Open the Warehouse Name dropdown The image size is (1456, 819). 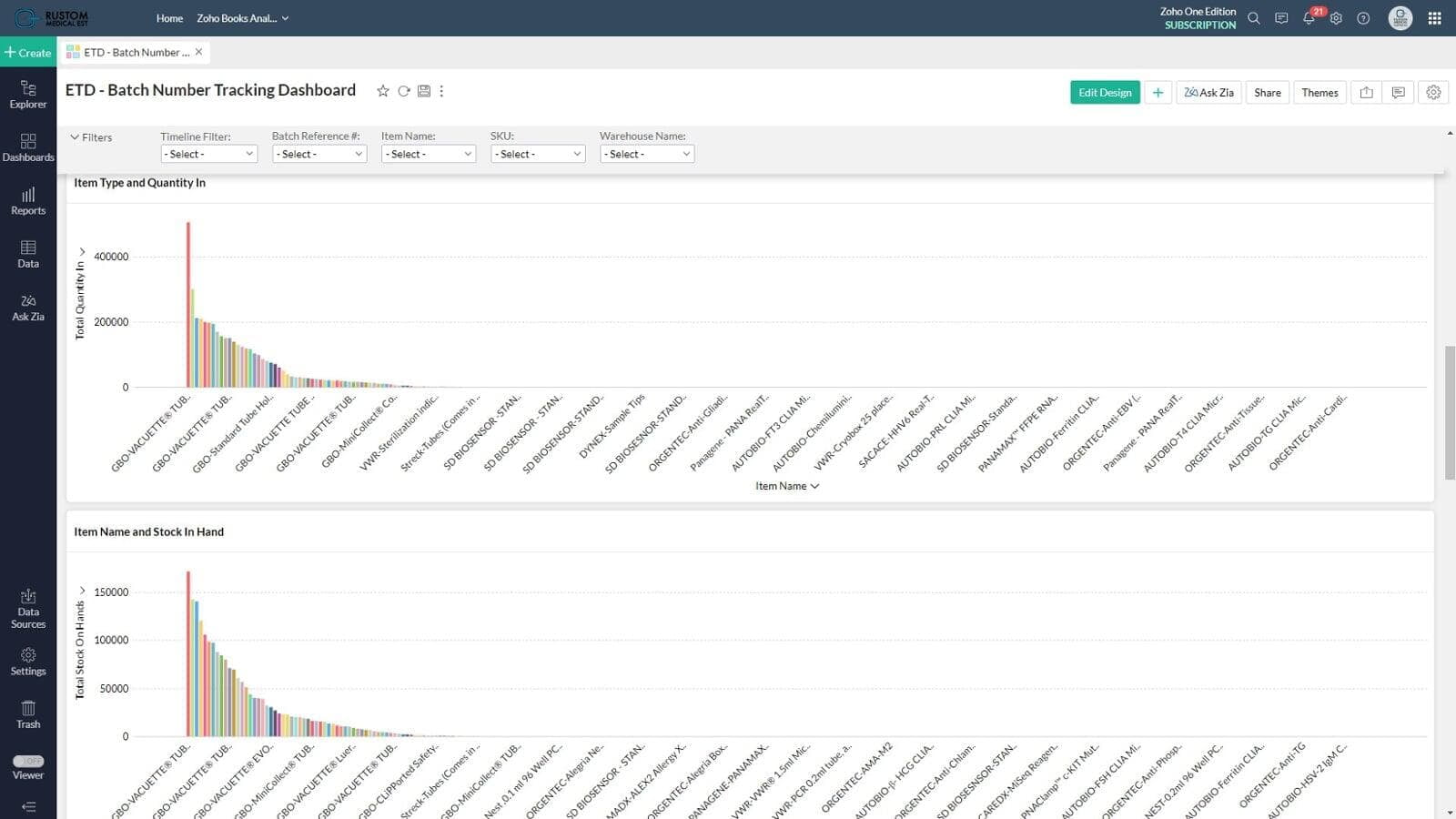tap(647, 154)
